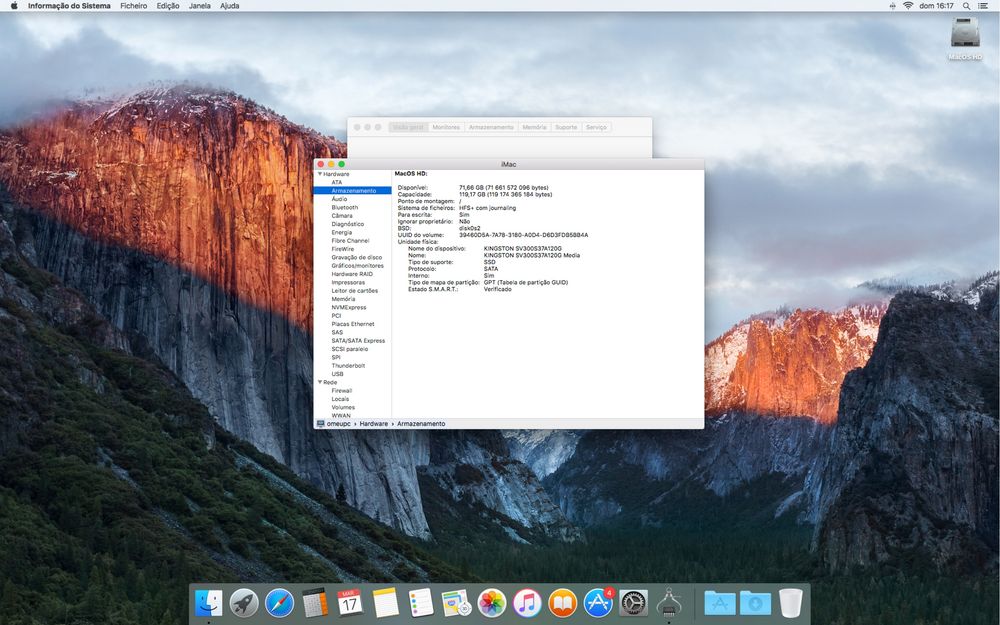The height and width of the screenshot is (625, 1000).
Task: Click System Information icon in Dock
Action: [x=668, y=603]
